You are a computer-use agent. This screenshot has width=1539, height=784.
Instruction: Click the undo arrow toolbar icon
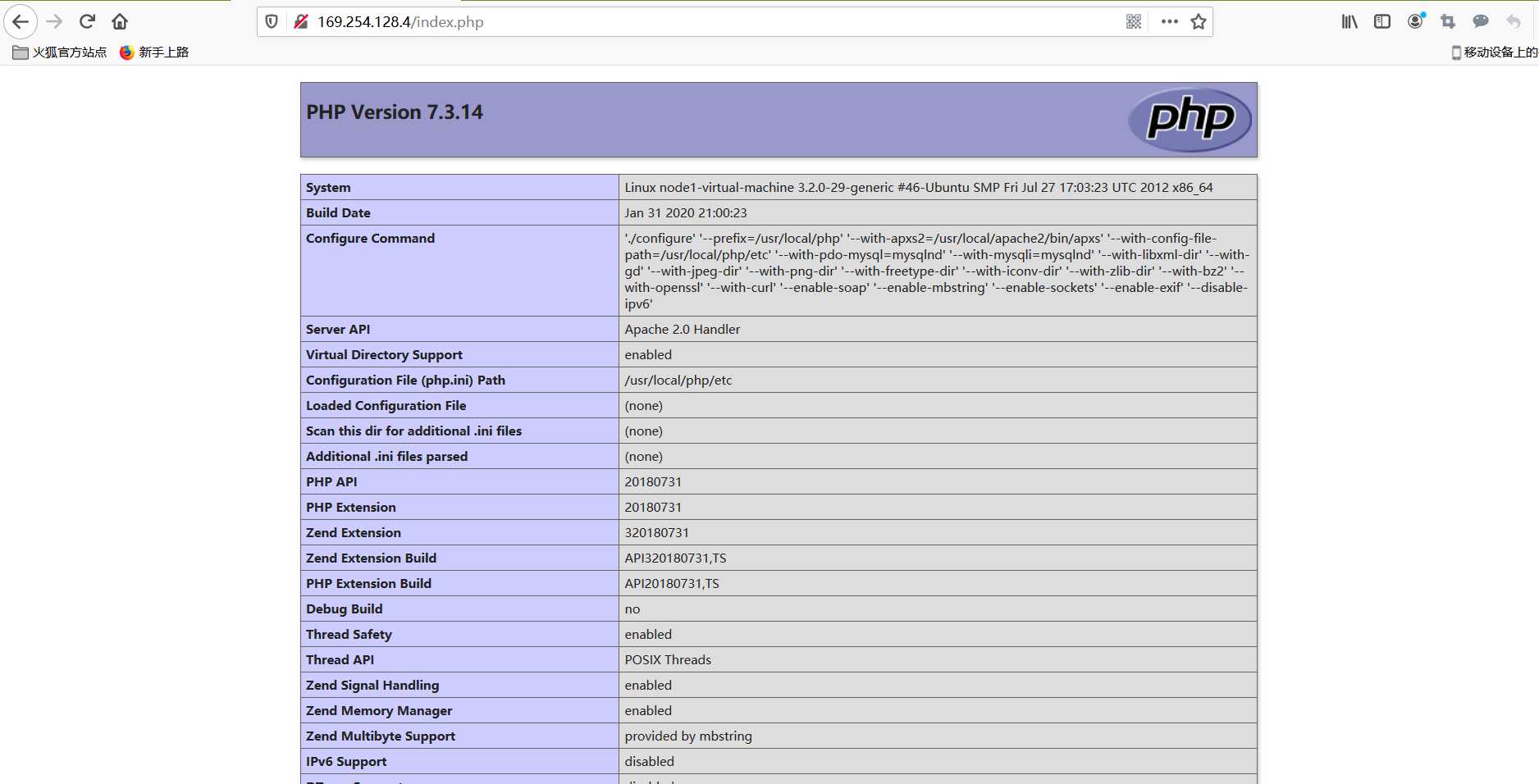click(1514, 21)
